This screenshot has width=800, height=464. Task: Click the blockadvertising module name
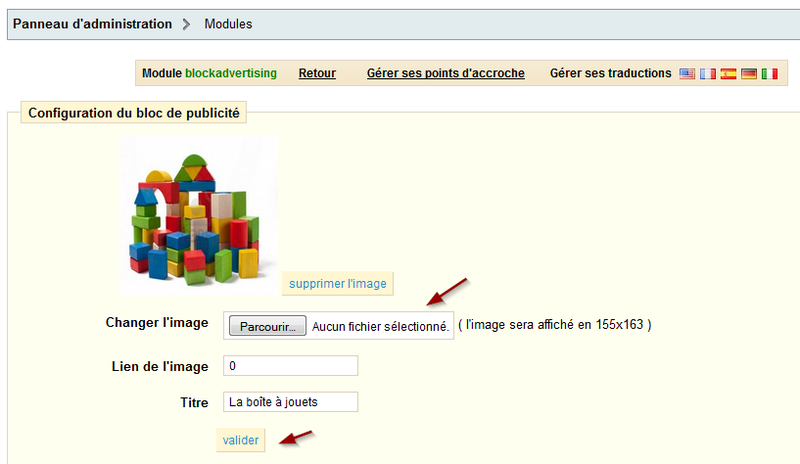click(231, 73)
